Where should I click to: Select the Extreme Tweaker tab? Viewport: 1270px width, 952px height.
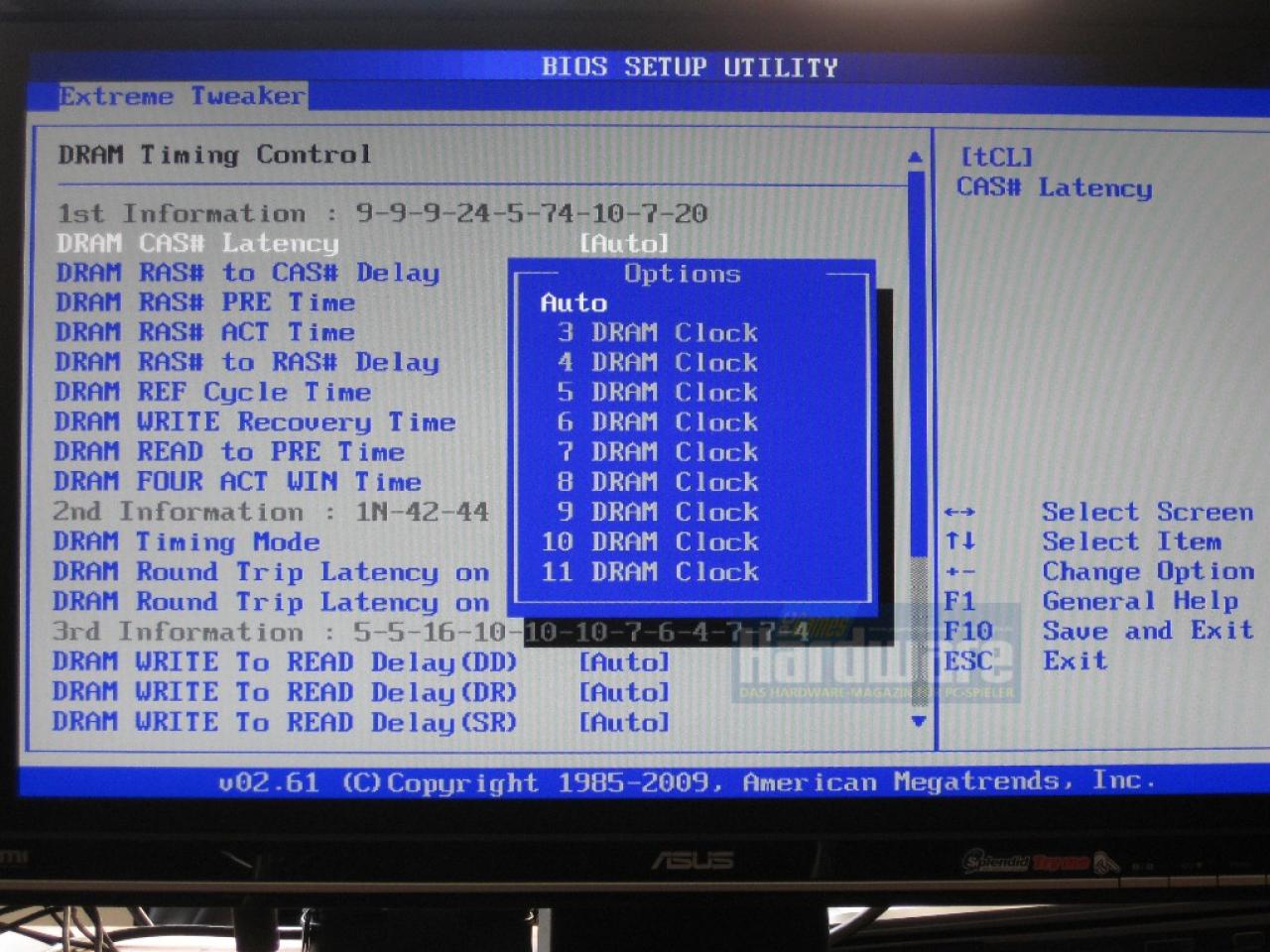183,96
